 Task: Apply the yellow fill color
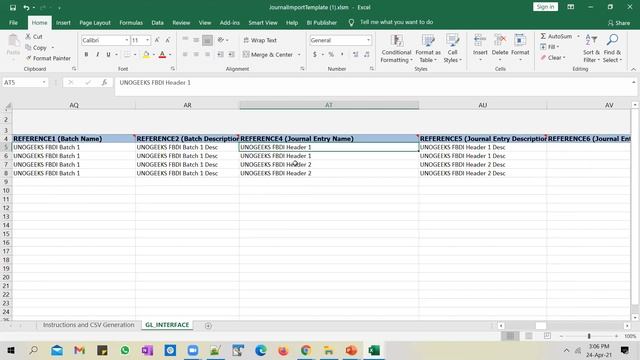click(146, 54)
